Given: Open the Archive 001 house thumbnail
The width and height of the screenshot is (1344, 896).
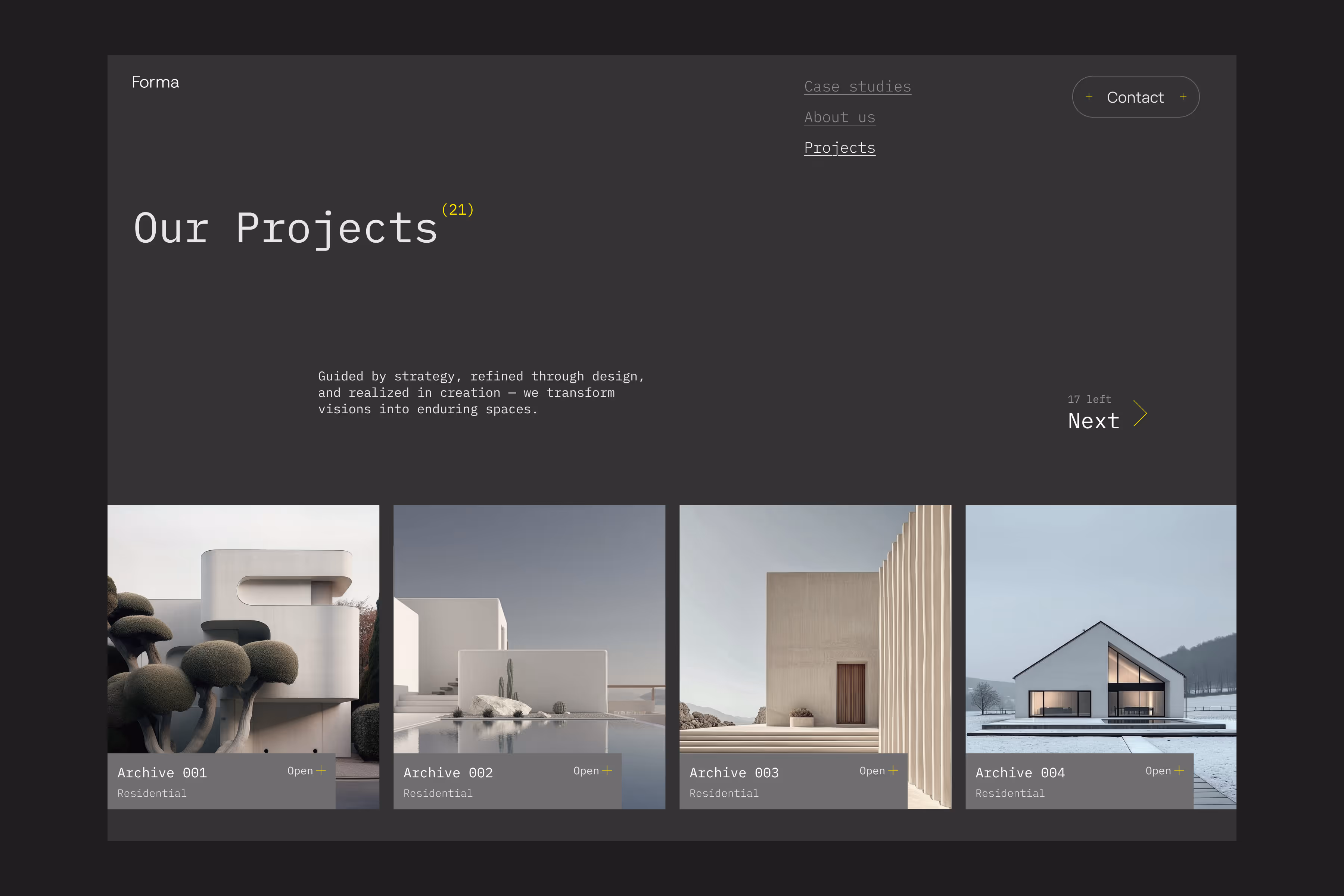Looking at the screenshot, I should point(243,629).
